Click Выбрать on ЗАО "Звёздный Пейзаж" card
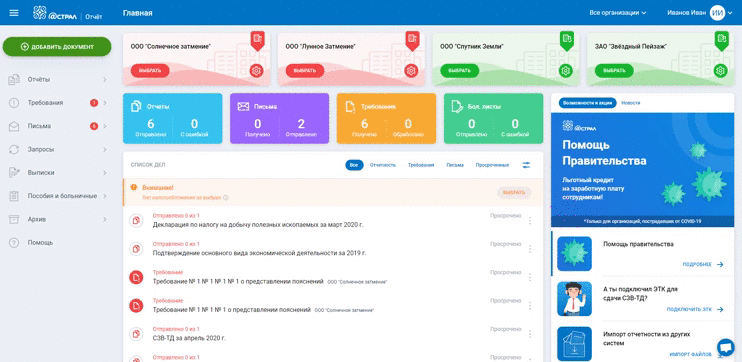 (x=614, y=71)
